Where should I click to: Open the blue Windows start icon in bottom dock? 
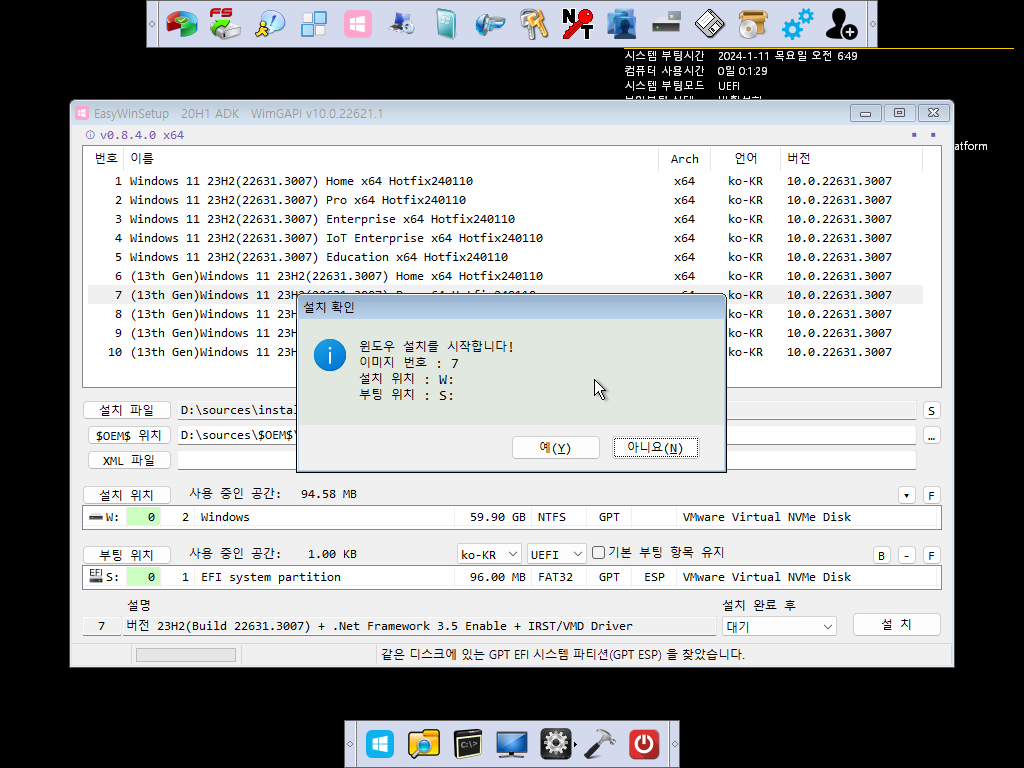pos(380,744)
